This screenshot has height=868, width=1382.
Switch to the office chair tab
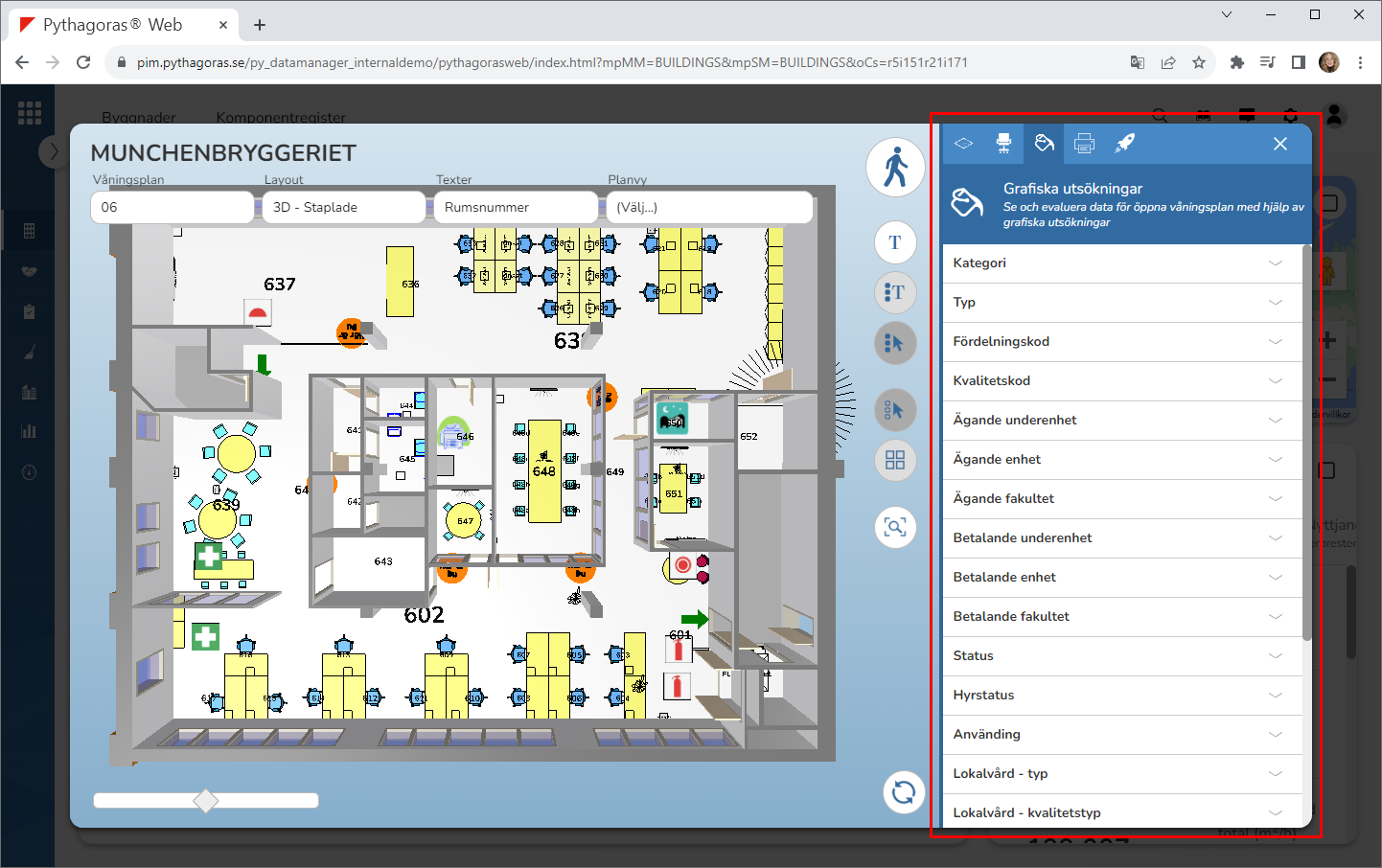click(x=1003, y=144)
